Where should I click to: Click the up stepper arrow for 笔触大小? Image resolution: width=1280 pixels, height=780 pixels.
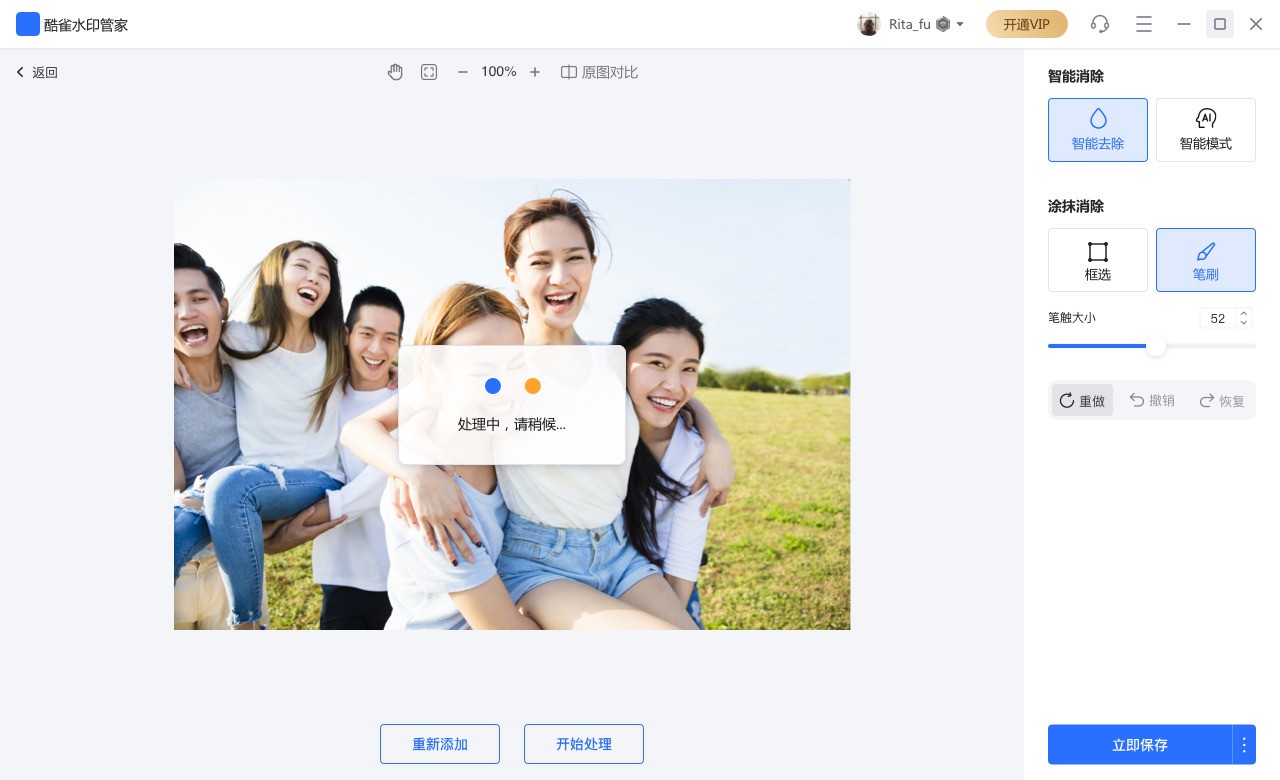(1244, 314)
